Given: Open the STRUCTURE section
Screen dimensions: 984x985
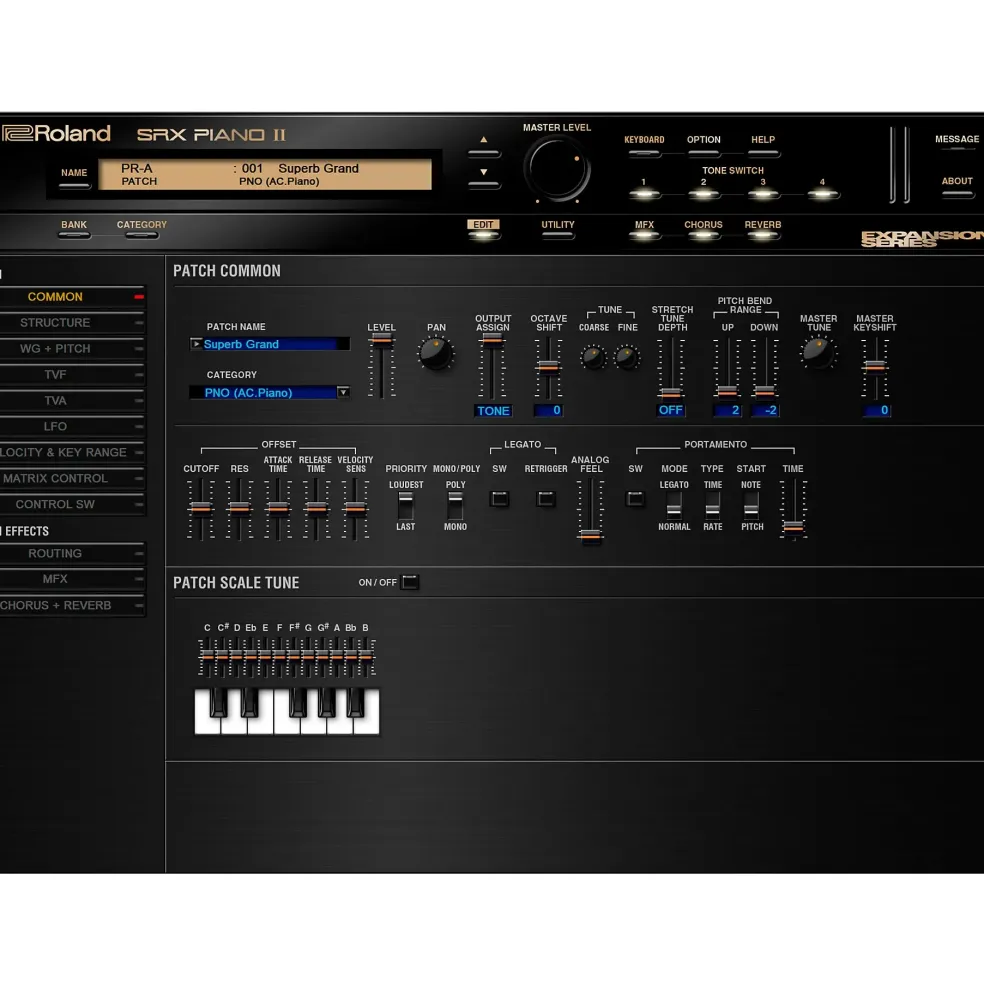Looking at the screenshot, I should tap(72, 322).
